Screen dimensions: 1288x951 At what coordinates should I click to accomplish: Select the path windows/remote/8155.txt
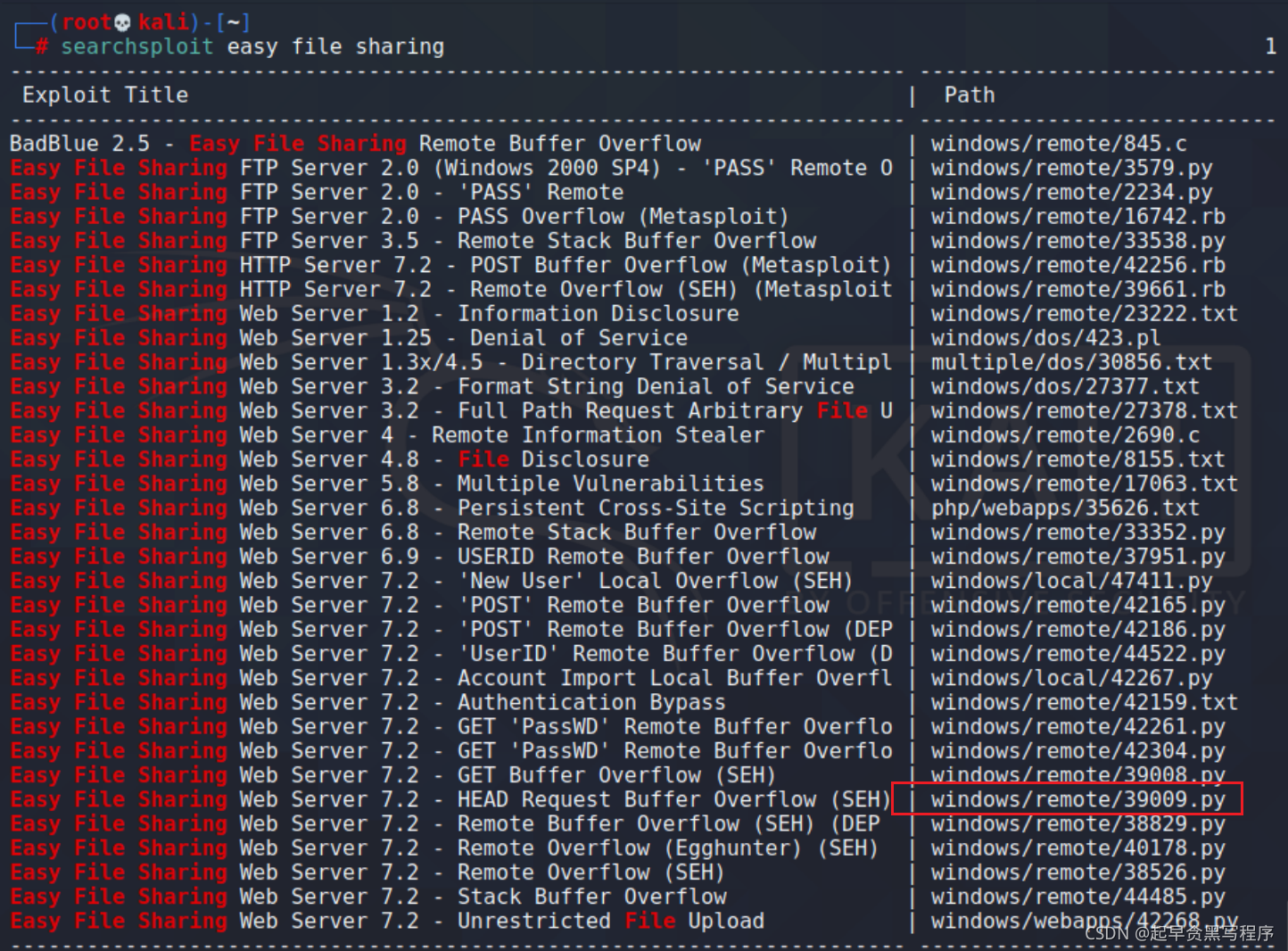pos(1077,459)
